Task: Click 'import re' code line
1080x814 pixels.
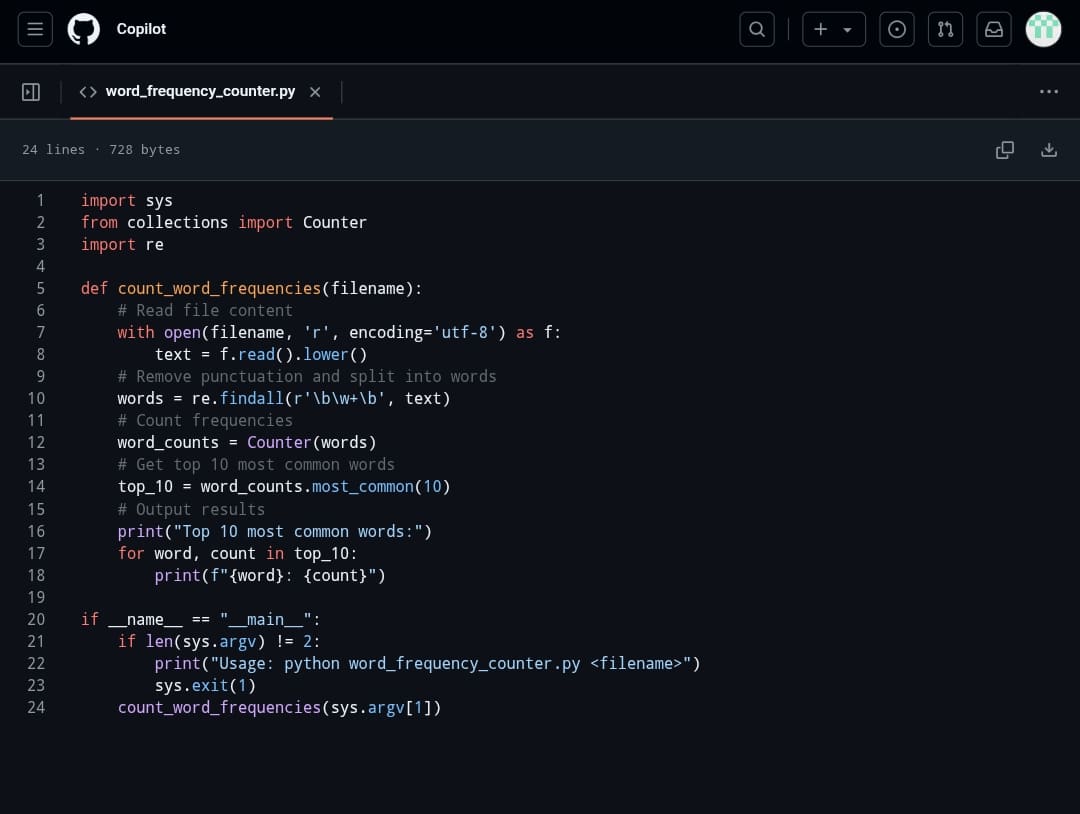Action: 122,244
